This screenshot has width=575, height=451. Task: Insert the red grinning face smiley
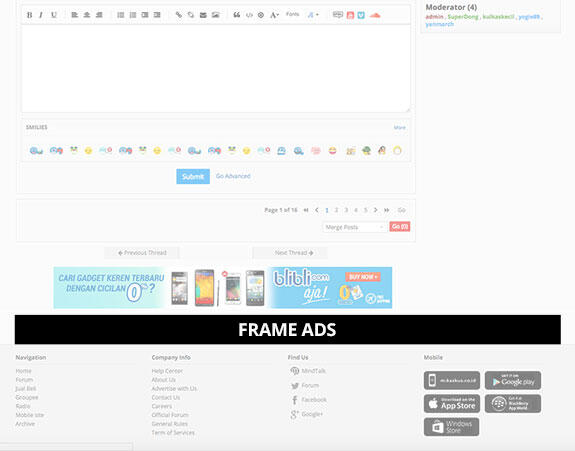click(333, 150)
